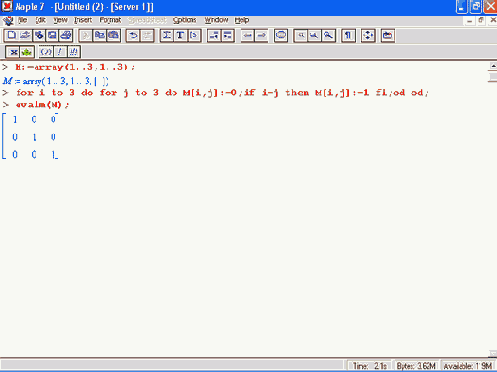Viewport: 497px width, 372px height.
Task: Click the back arrow toolbar button
Action: 248,35
